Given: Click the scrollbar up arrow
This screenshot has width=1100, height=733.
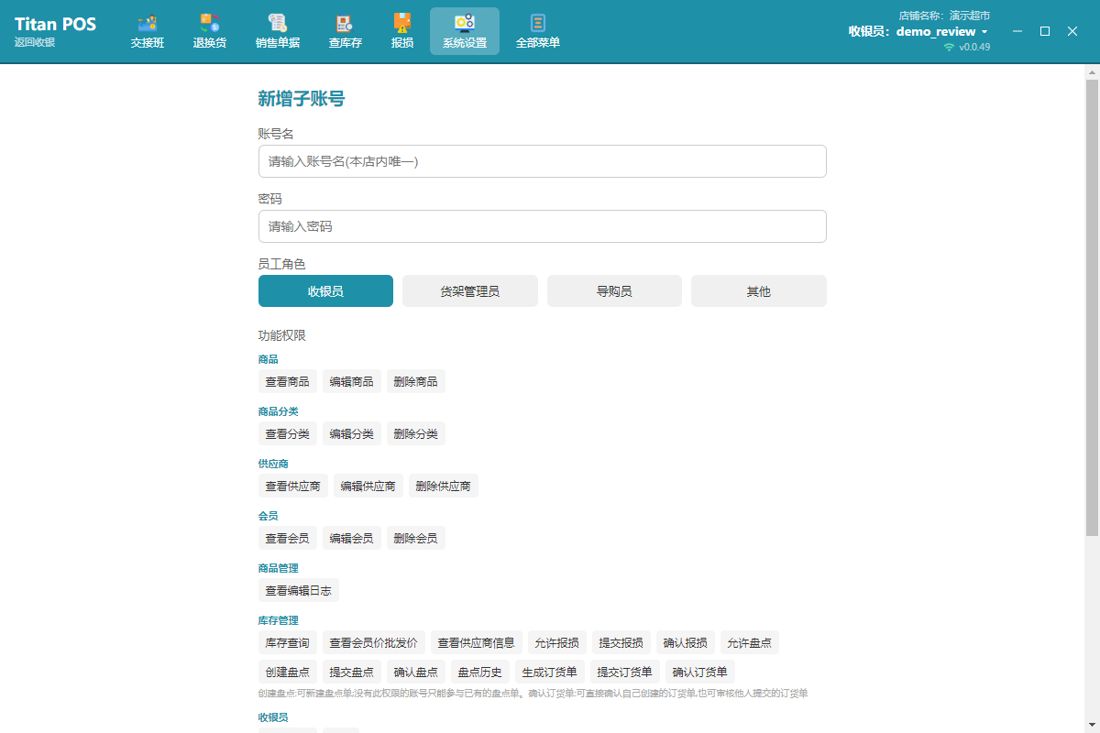Looking at the screenshot, I should (1092, 72).
